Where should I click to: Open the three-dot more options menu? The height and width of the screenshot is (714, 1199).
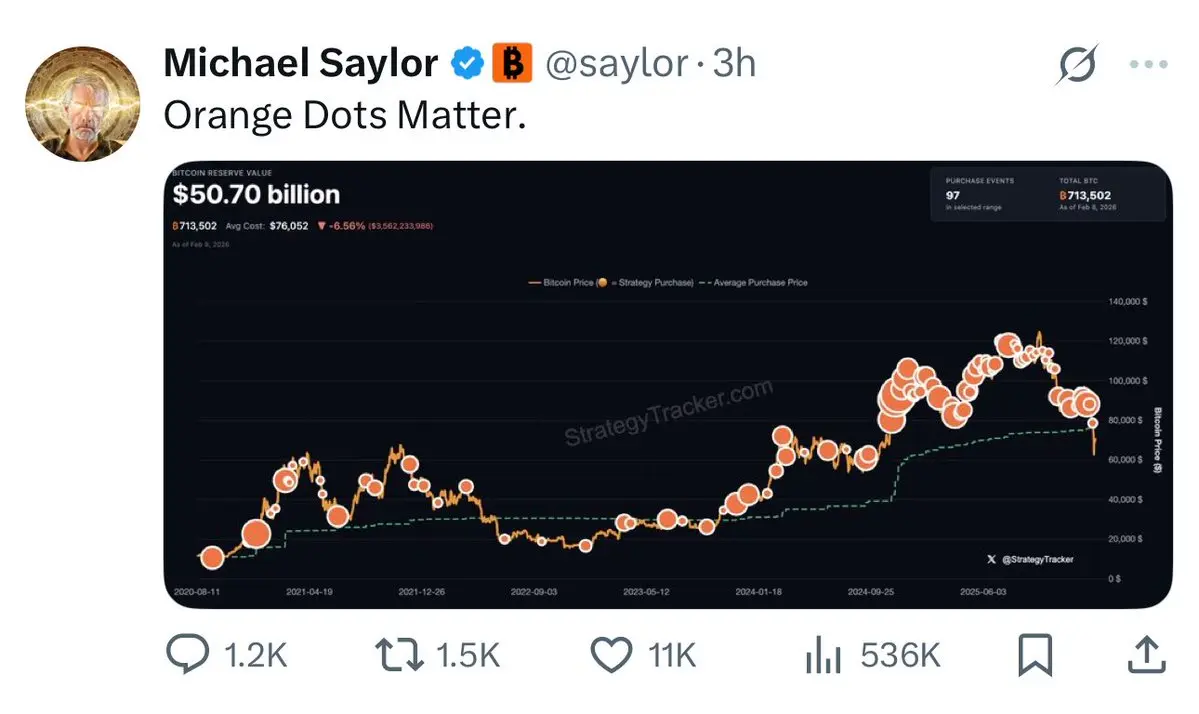click(1146, 62)
